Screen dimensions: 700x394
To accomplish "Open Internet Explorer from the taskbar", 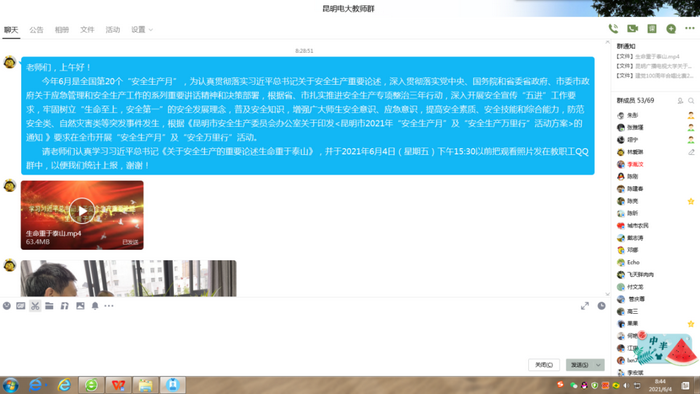I will pyautogui.click(x=64, y=385).
